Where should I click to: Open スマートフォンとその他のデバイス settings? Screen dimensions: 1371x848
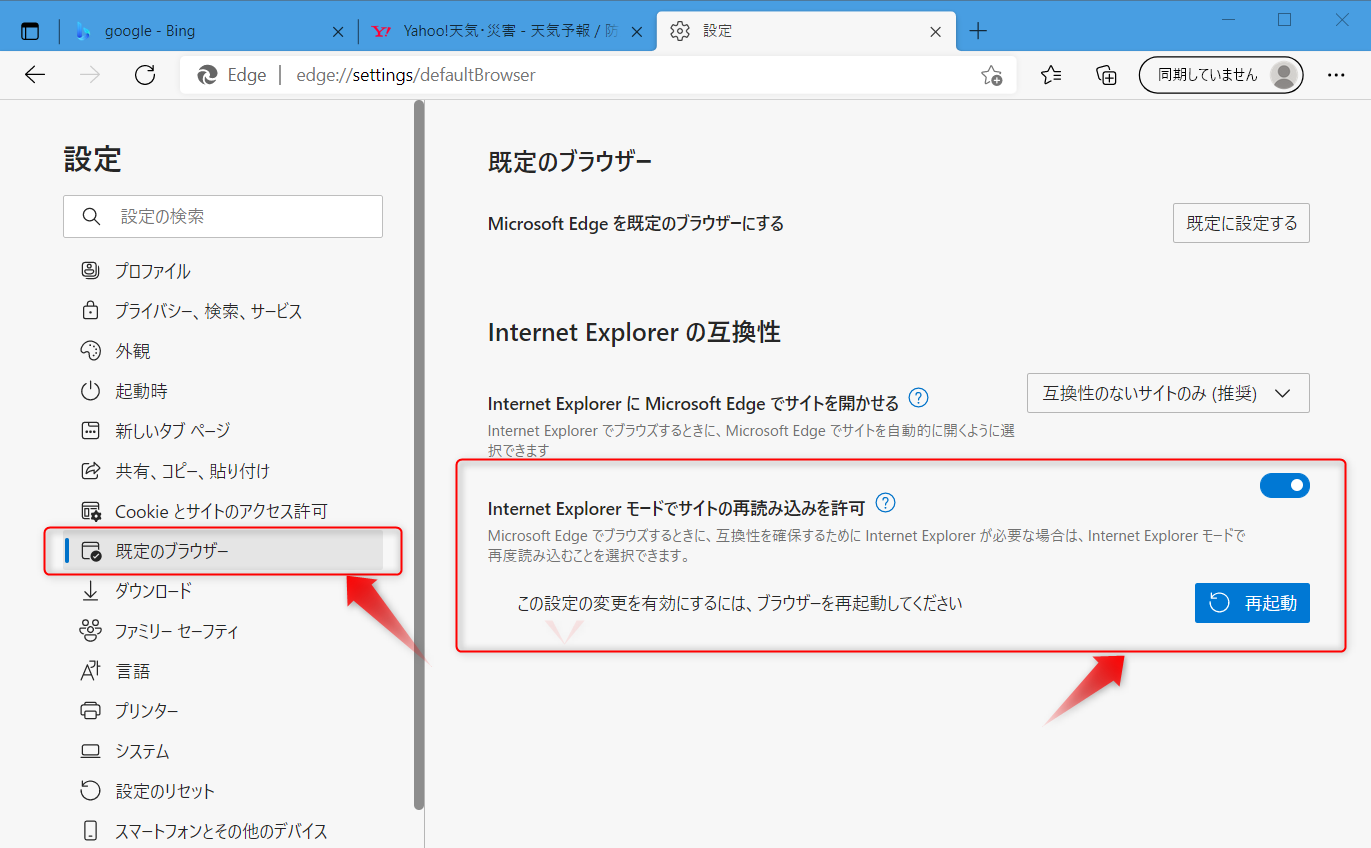223,831
